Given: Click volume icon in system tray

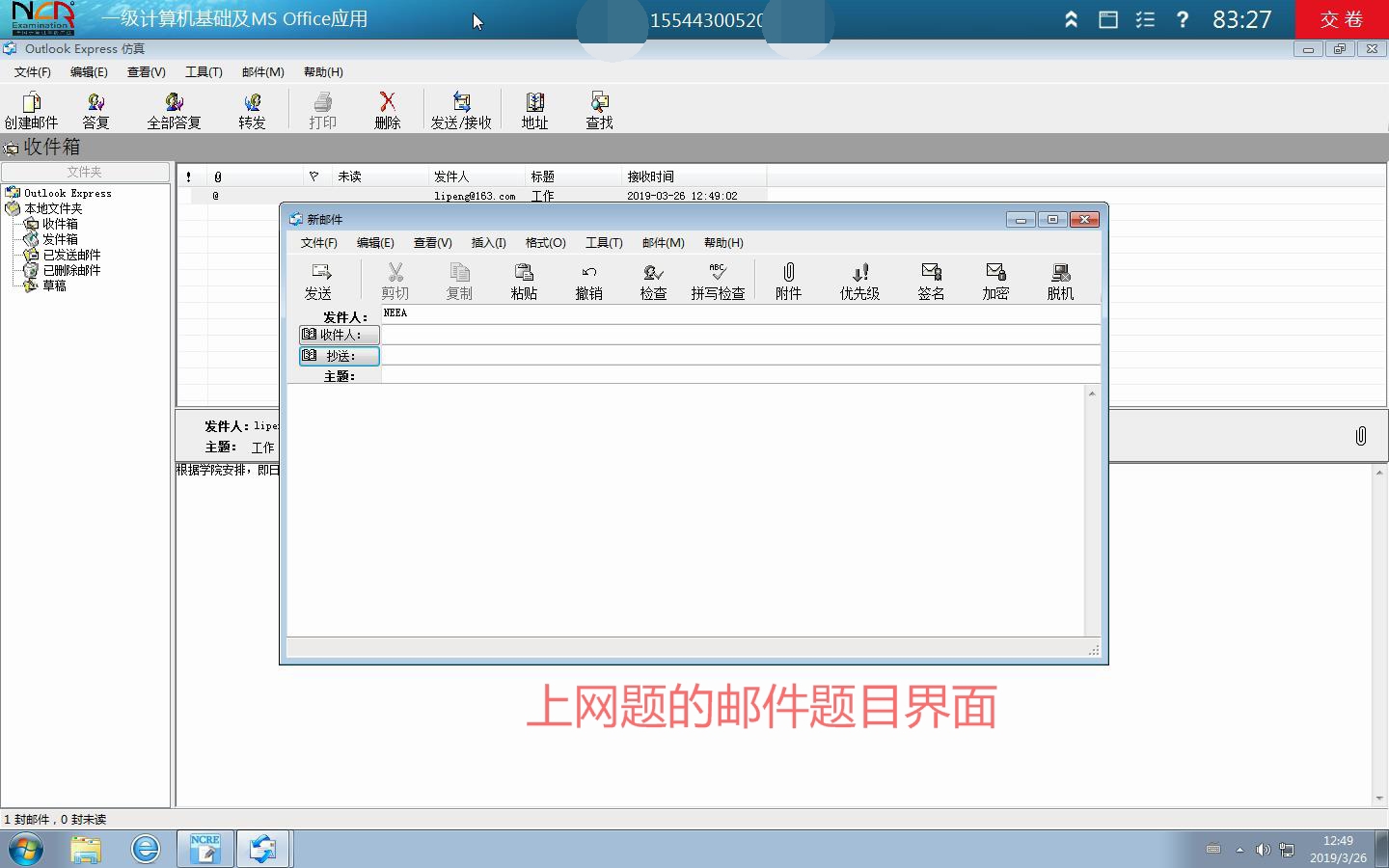Looking at the screenshot, I should point(1263,850).
